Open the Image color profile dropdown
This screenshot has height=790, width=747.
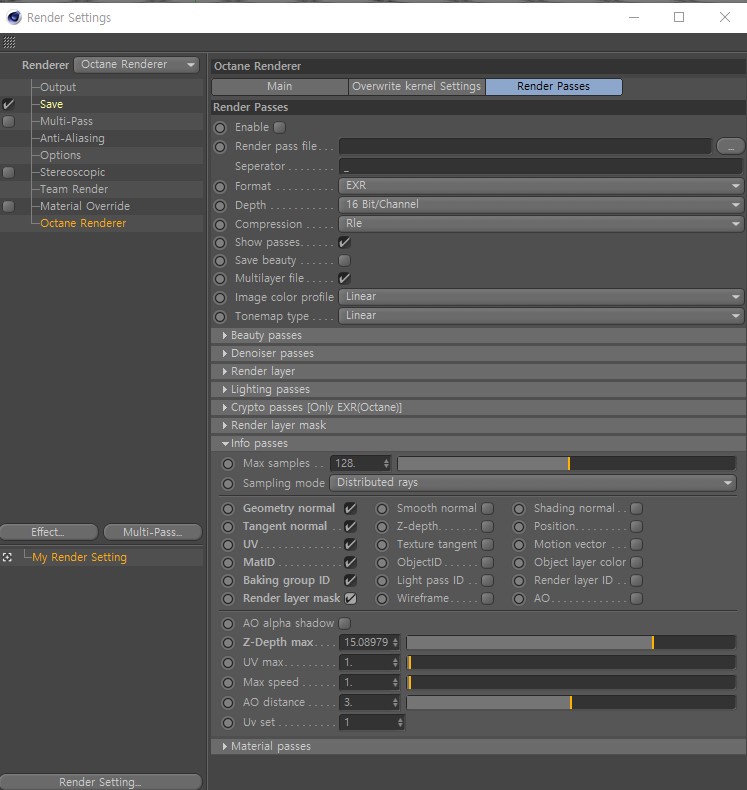point(541,297)
